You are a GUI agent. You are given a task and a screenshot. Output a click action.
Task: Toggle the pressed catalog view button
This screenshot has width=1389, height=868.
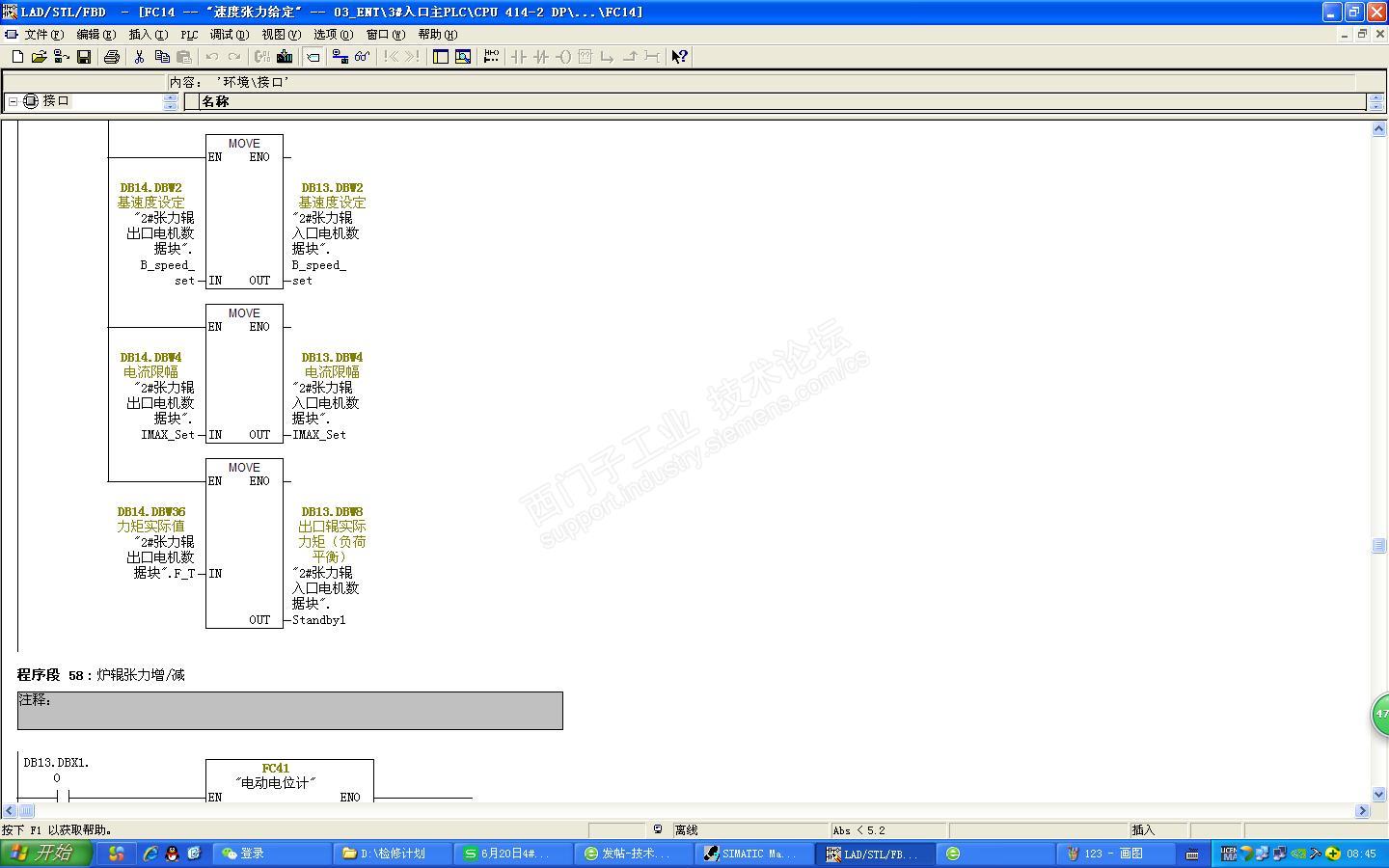click(313, 57)
